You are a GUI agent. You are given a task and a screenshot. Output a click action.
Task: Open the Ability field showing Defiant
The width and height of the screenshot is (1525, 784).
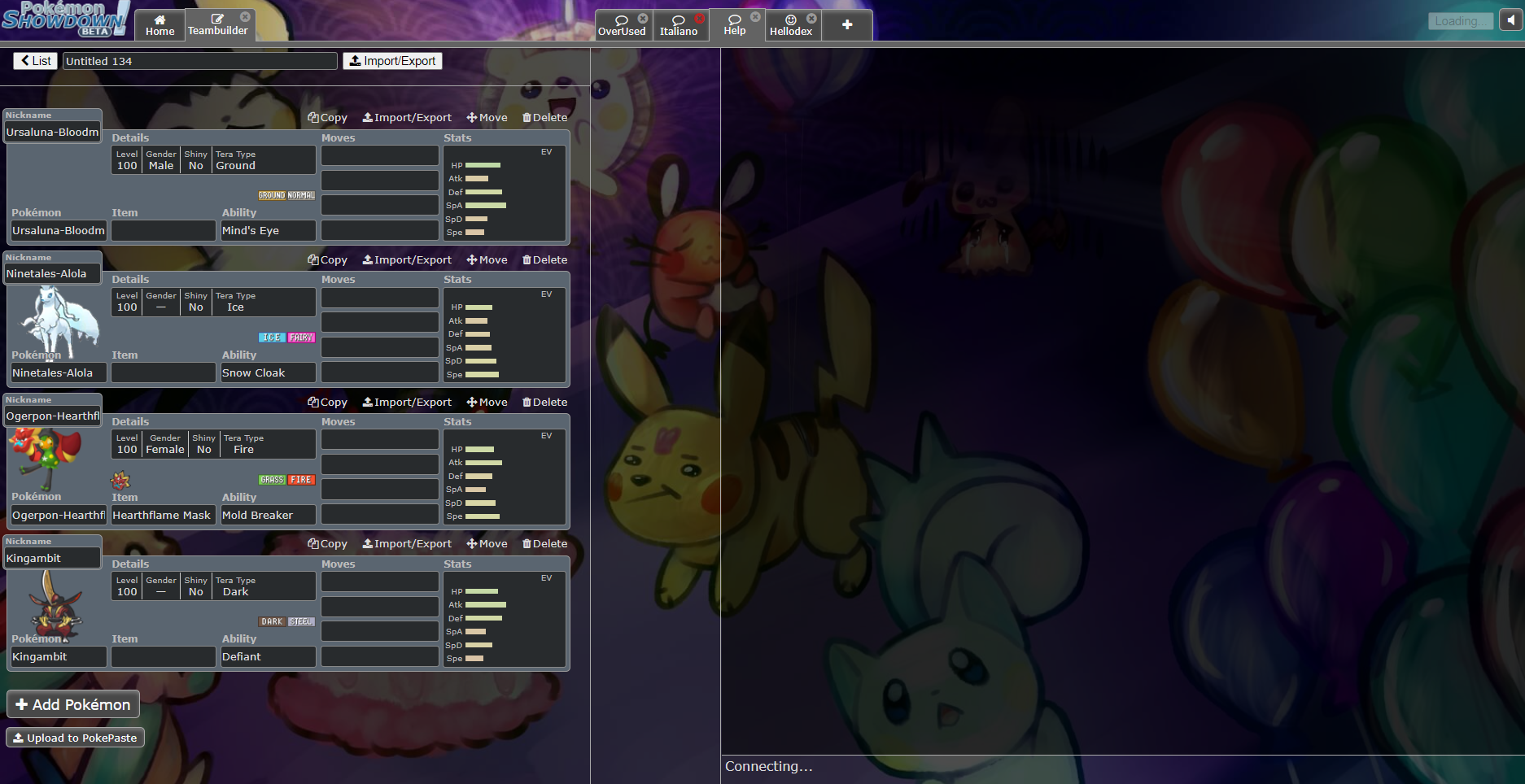268,656
